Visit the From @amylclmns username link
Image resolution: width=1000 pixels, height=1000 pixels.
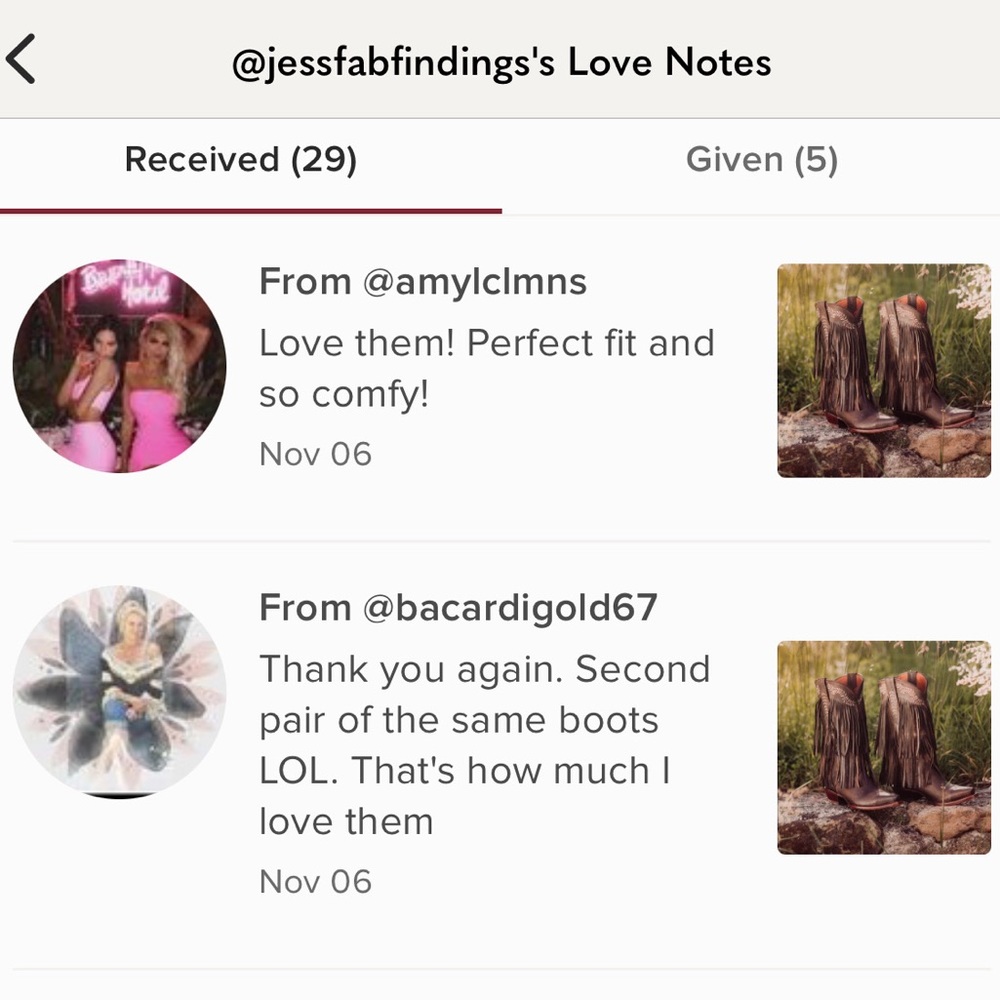[422, 281]
